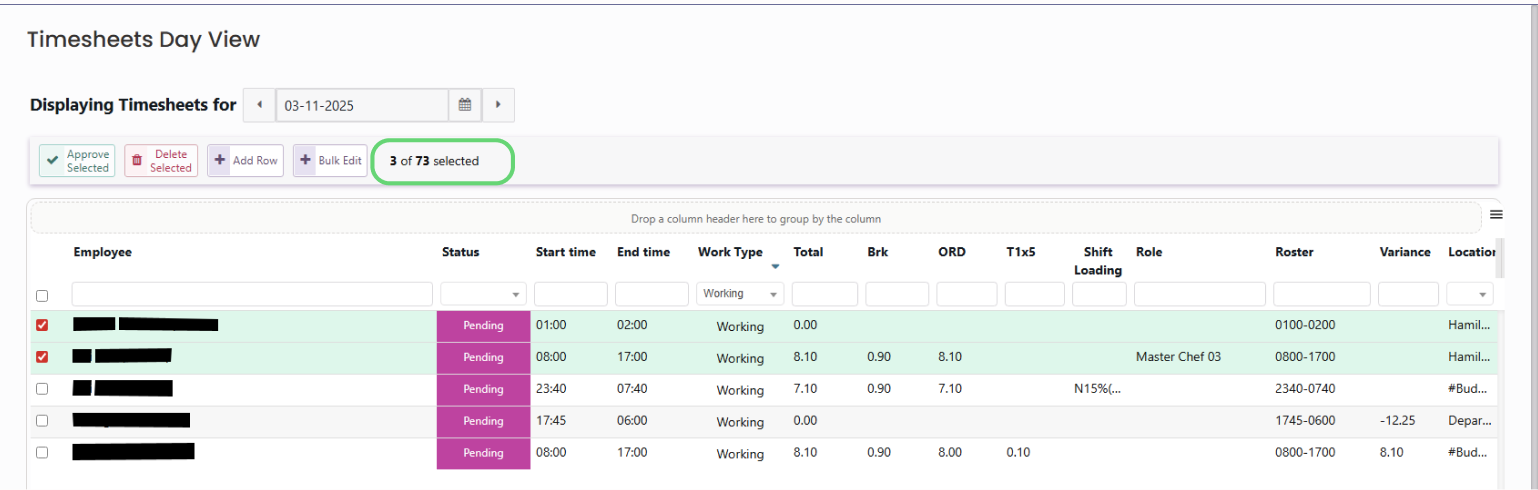Click the Work Type filter funnel icon

[775, 267]
